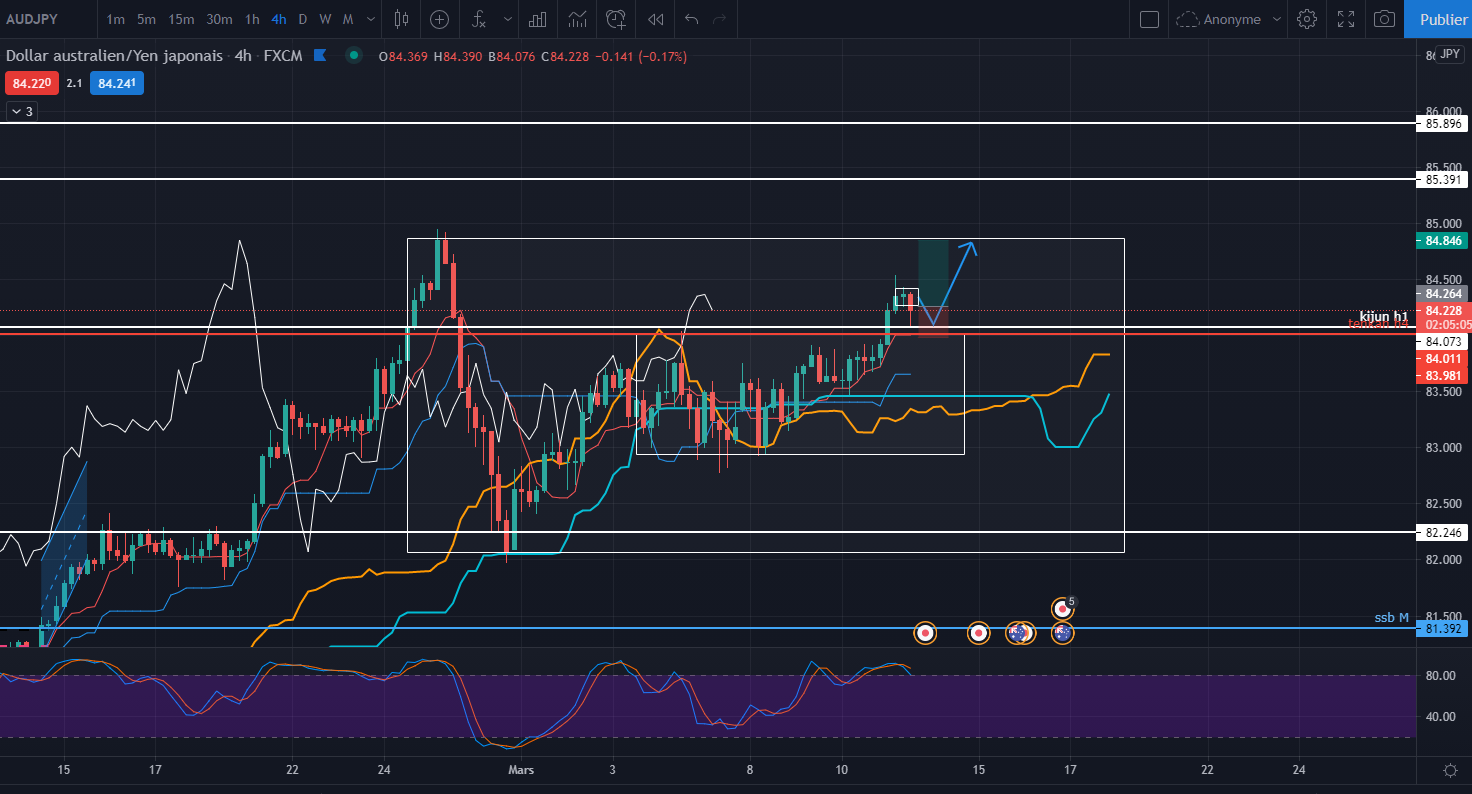Click the Mars month label on time axis

click(x=521, y=769)
